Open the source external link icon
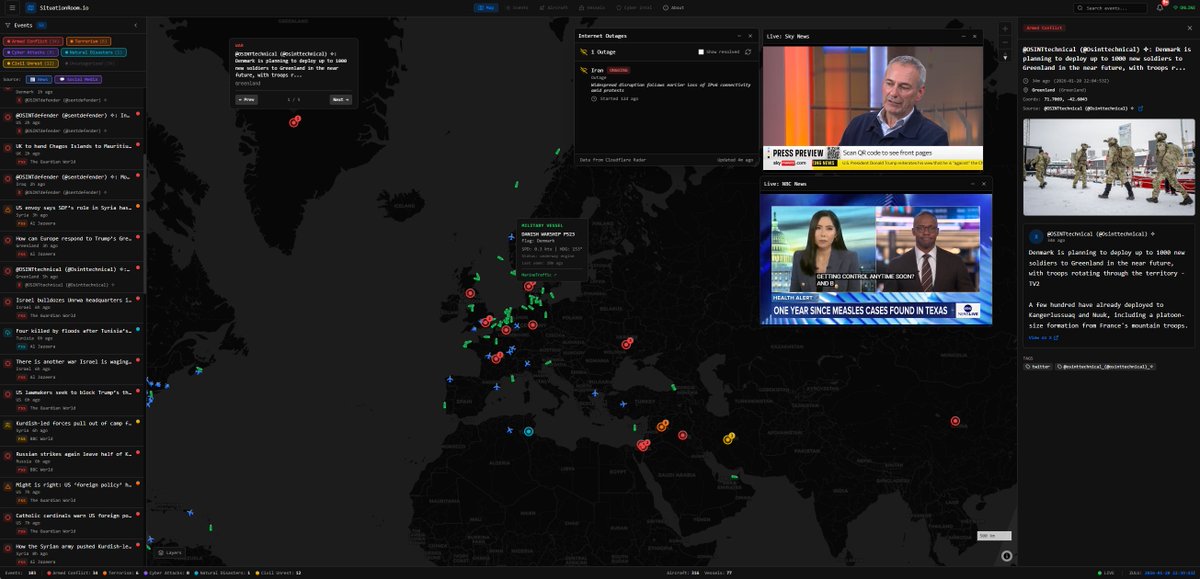This screenshot has height=579, width=1200. [1141, 108]
